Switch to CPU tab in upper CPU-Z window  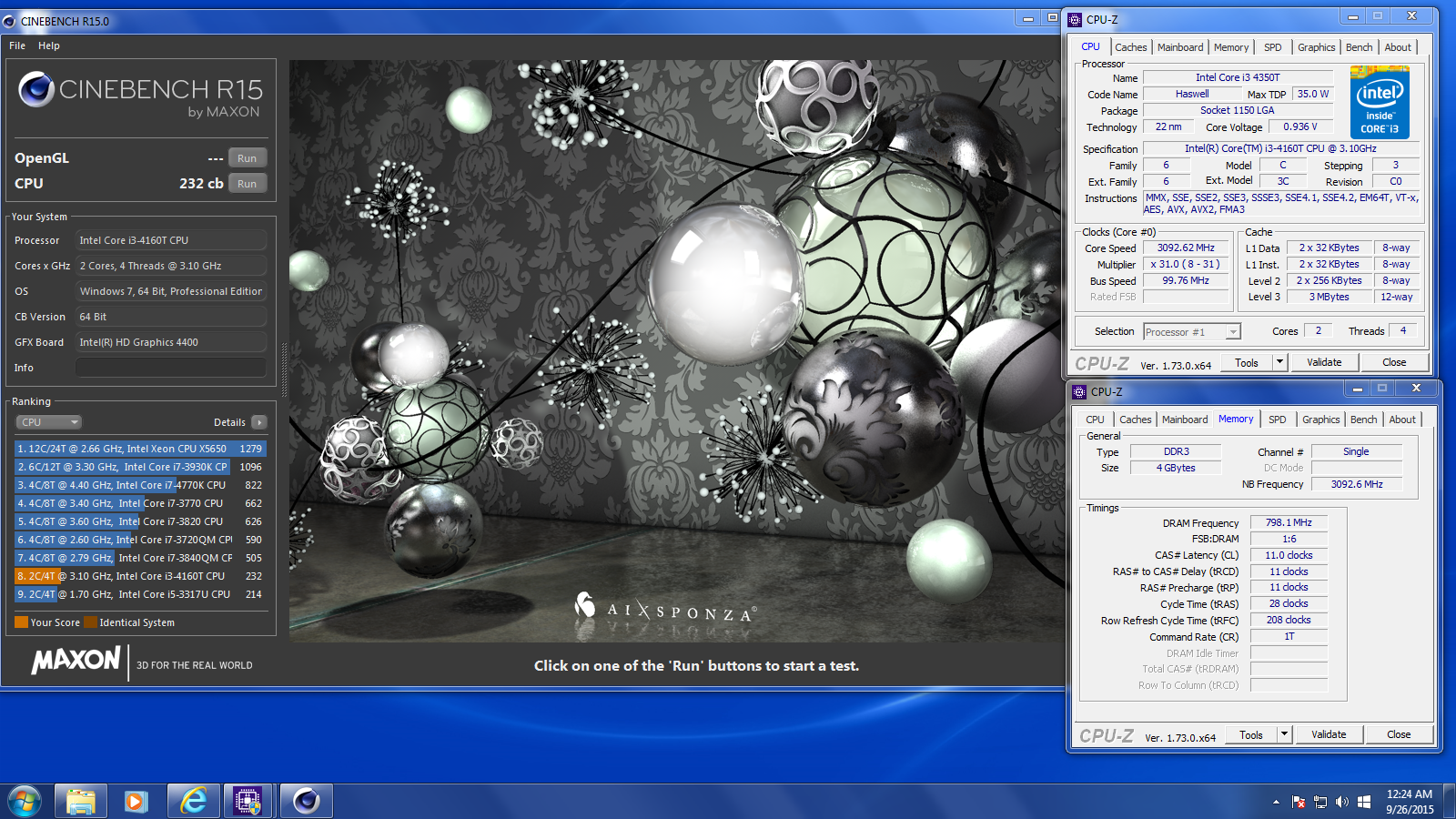(1090, 46)
